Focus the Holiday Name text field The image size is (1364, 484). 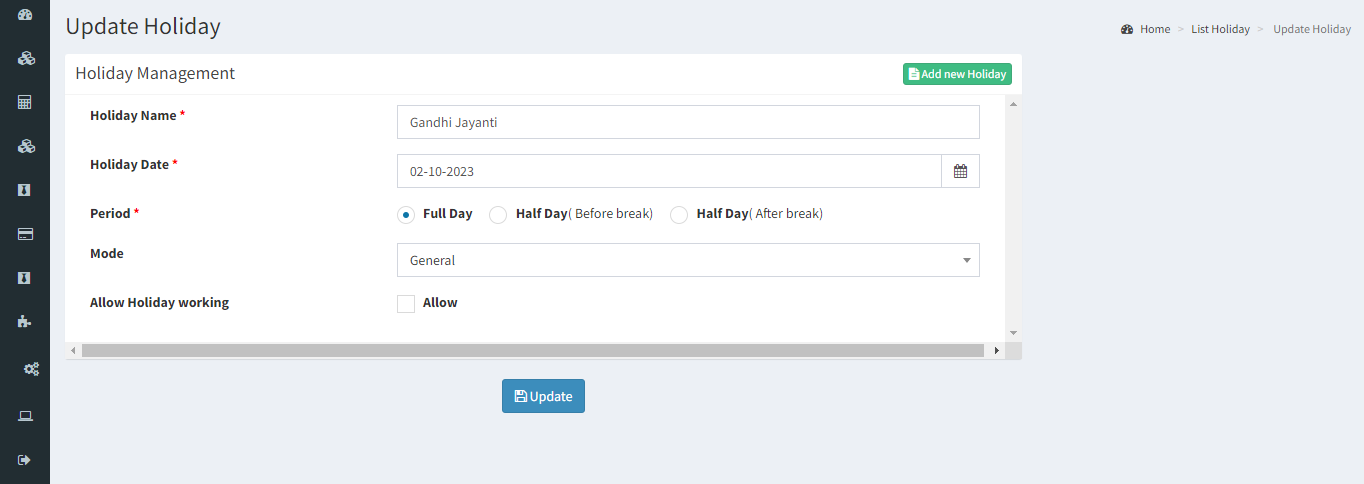(x=688, y=122)
